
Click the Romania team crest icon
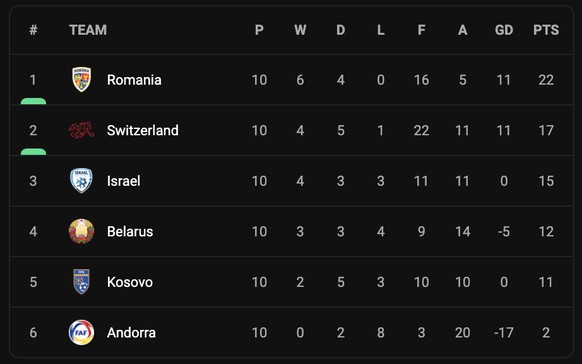[81, 79]
